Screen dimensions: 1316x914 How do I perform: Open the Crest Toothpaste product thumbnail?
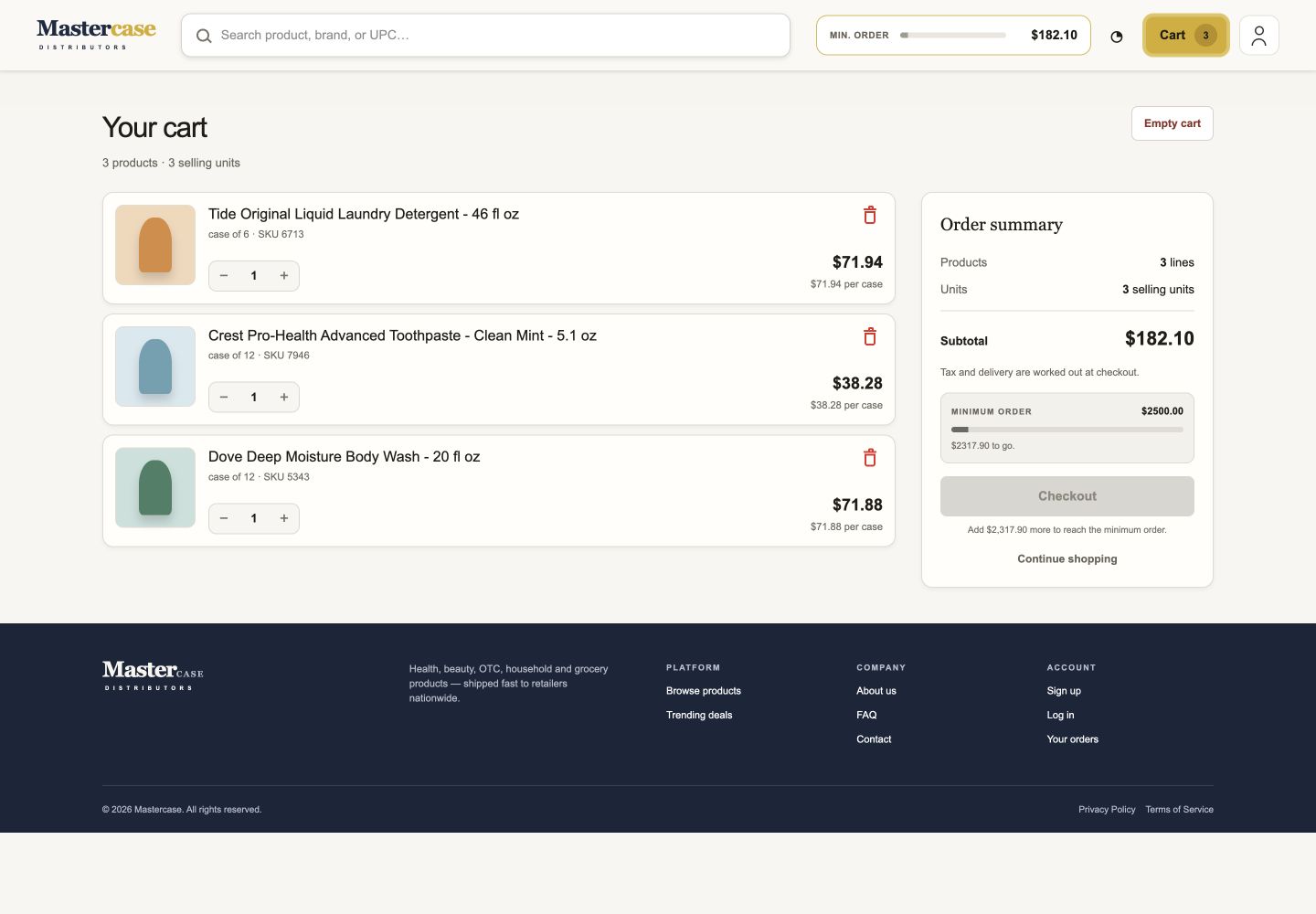[x=155, y=367]
